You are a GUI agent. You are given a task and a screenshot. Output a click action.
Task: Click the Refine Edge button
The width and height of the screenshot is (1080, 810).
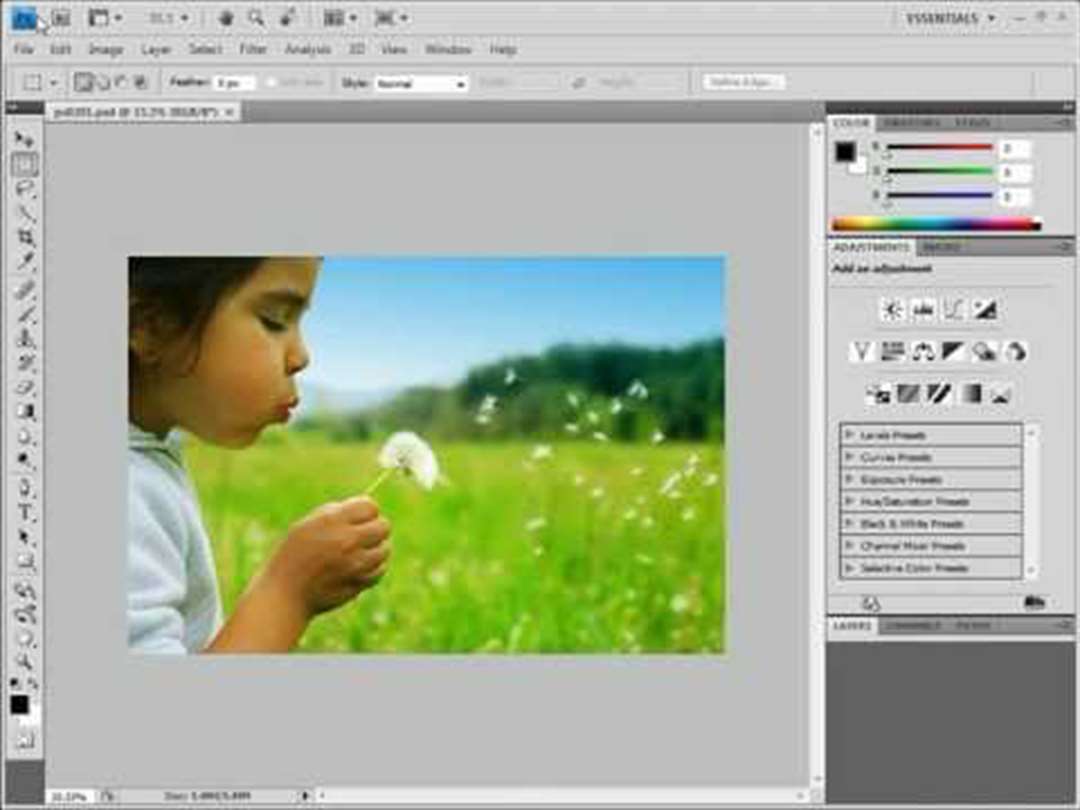pyautogui.click(x=743, y=82)
